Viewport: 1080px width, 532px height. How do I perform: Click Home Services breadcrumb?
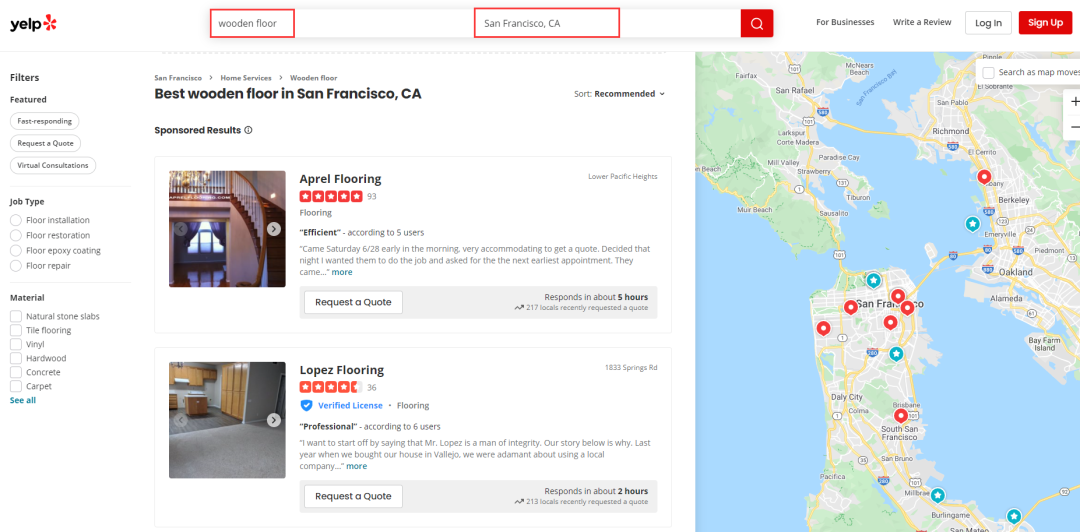click(x=246, y=78)
